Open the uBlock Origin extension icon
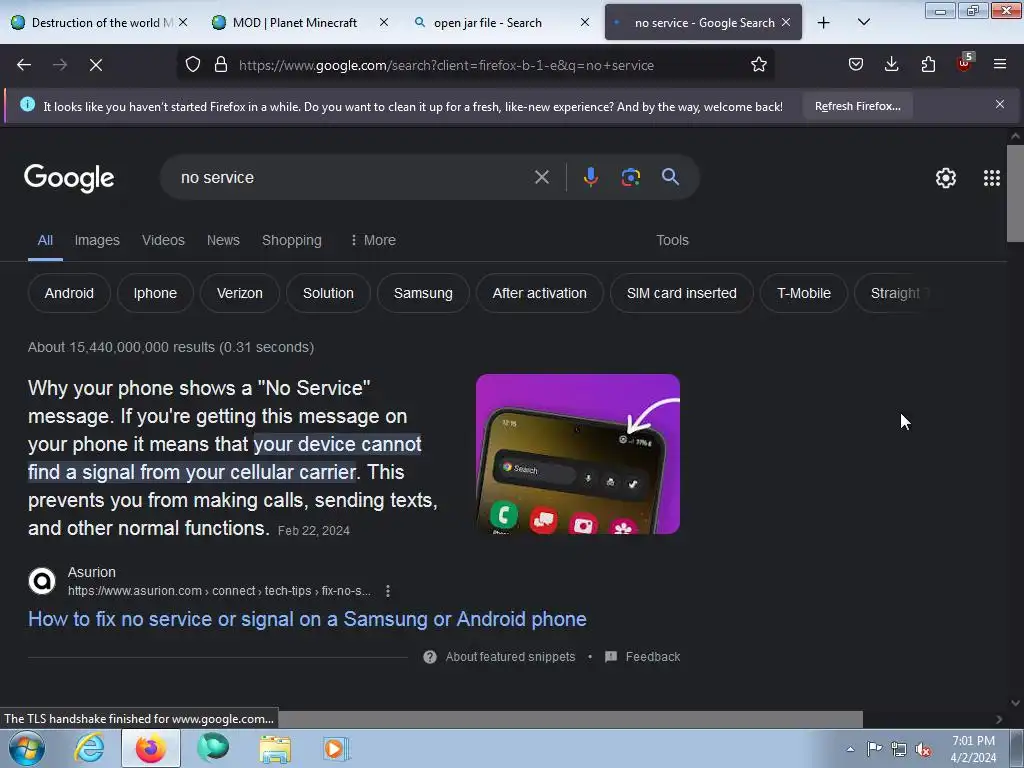 964,63
